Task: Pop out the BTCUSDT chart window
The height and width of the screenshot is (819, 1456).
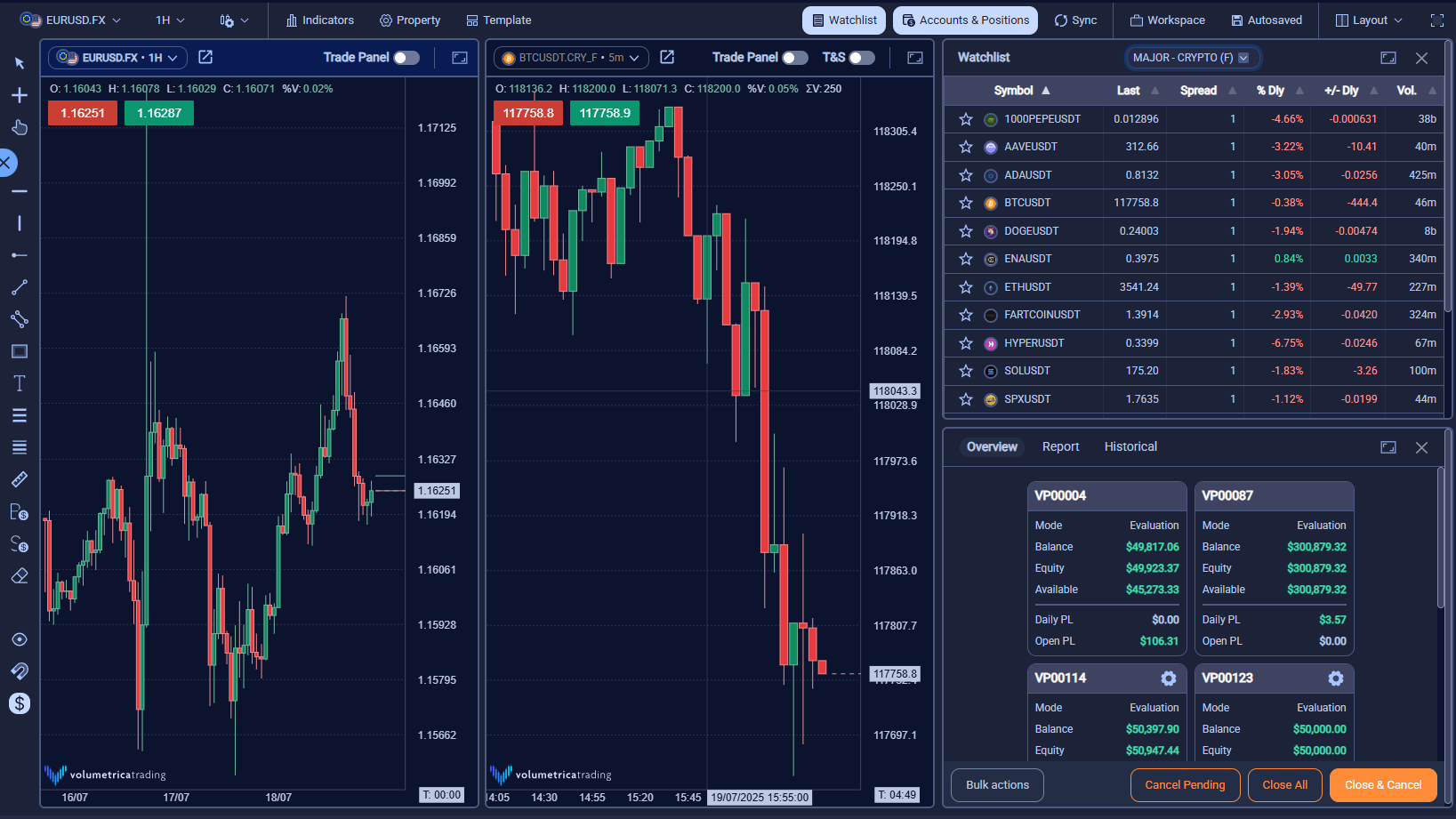Action: click(x=667, y=57)
